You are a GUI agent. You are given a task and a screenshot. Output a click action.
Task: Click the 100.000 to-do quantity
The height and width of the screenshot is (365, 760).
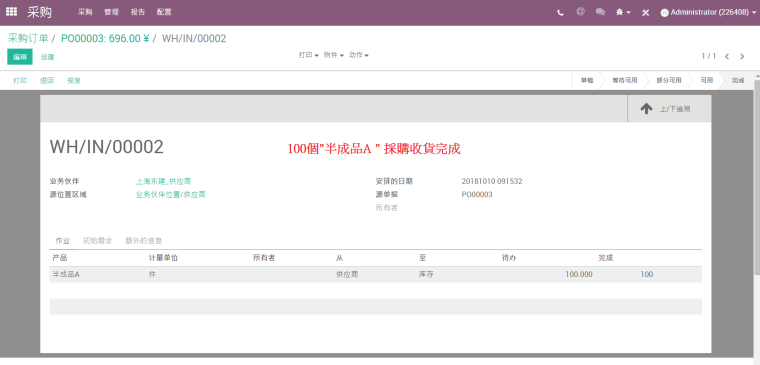[579, 274]
